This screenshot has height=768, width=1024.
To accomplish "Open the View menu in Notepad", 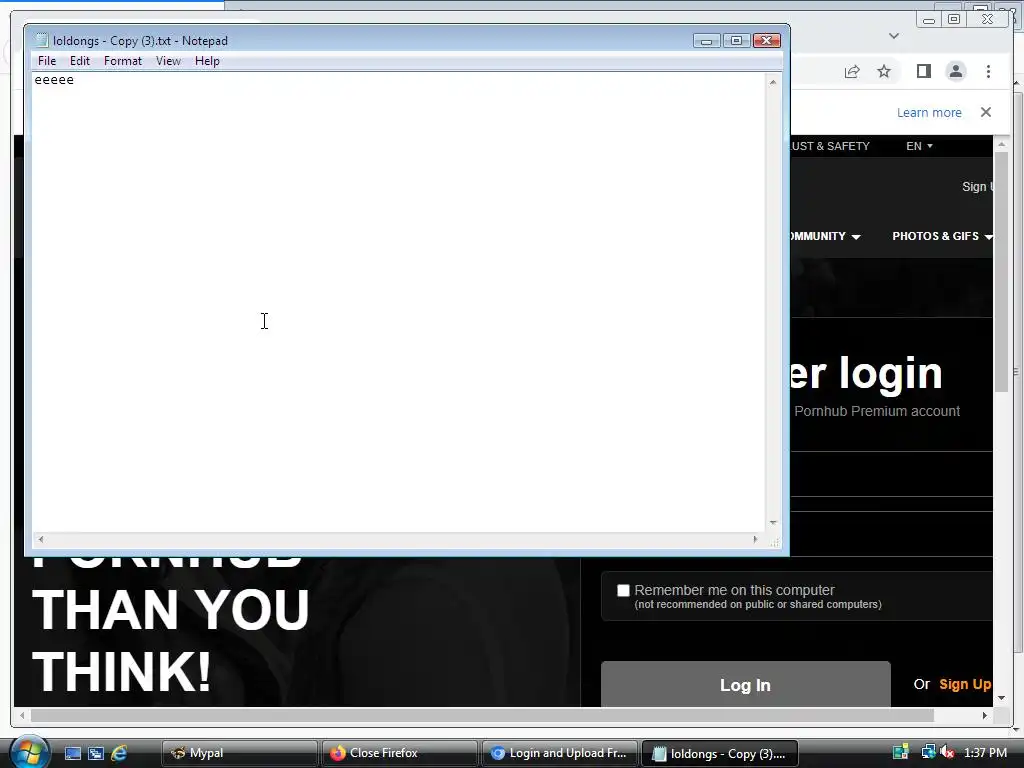I will pyautogui.click(x=168, y=61).
